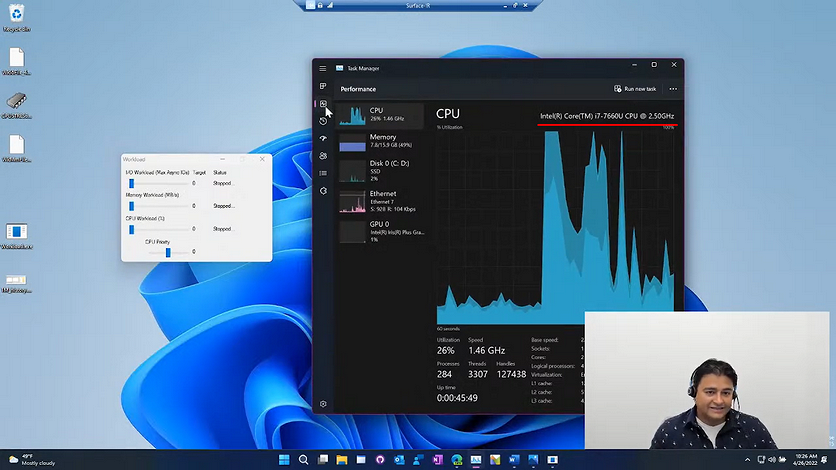The image size is (836, 470).
Task: Open the Users page in Task Manager
Action: [323, 156]
